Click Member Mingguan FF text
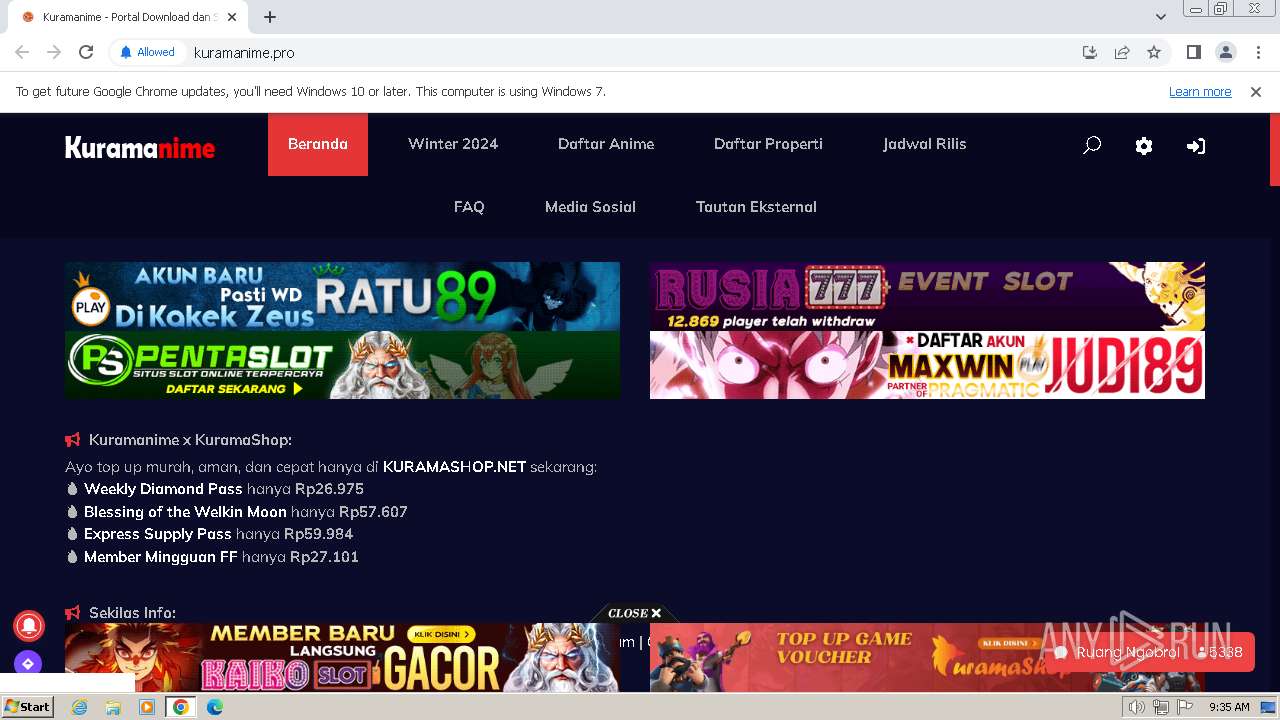1280x720 pixels. tap(161, 557)
